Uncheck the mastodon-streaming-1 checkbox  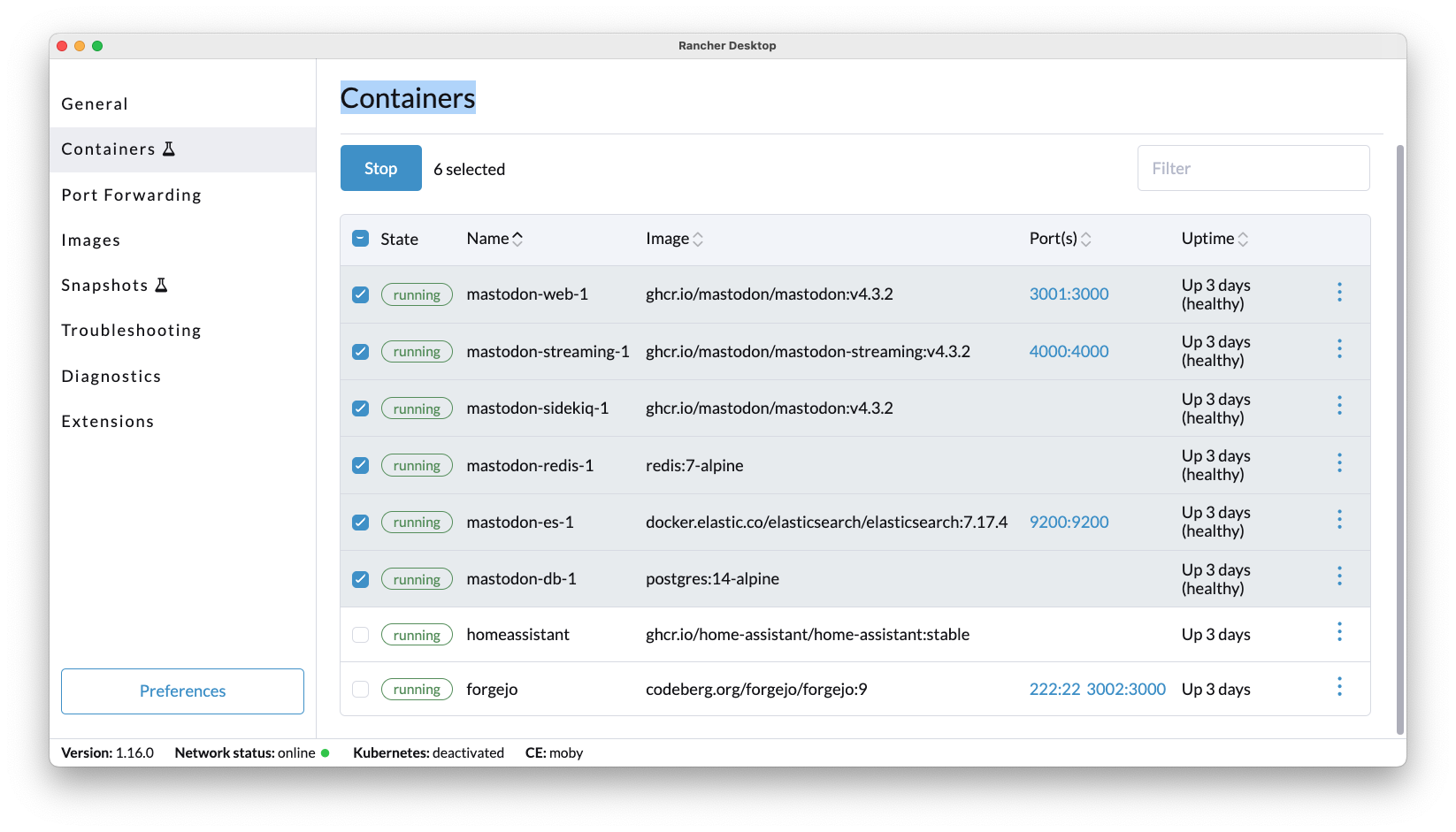coord(360,352)
